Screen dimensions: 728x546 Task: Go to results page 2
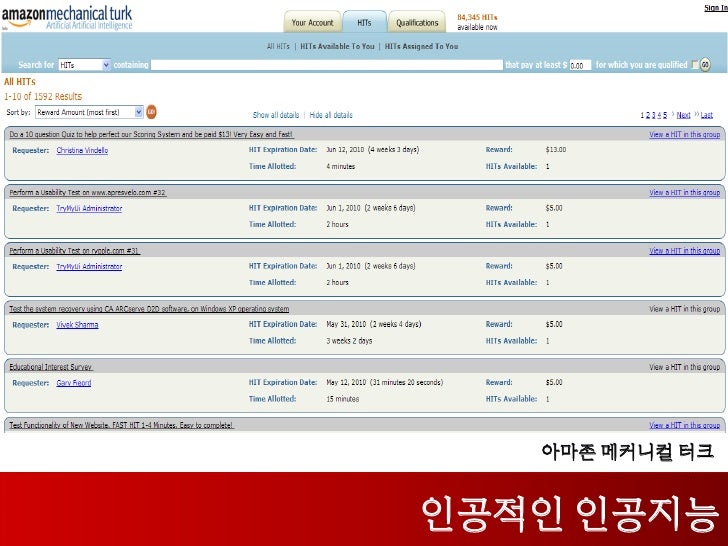[x=648, y=115]
